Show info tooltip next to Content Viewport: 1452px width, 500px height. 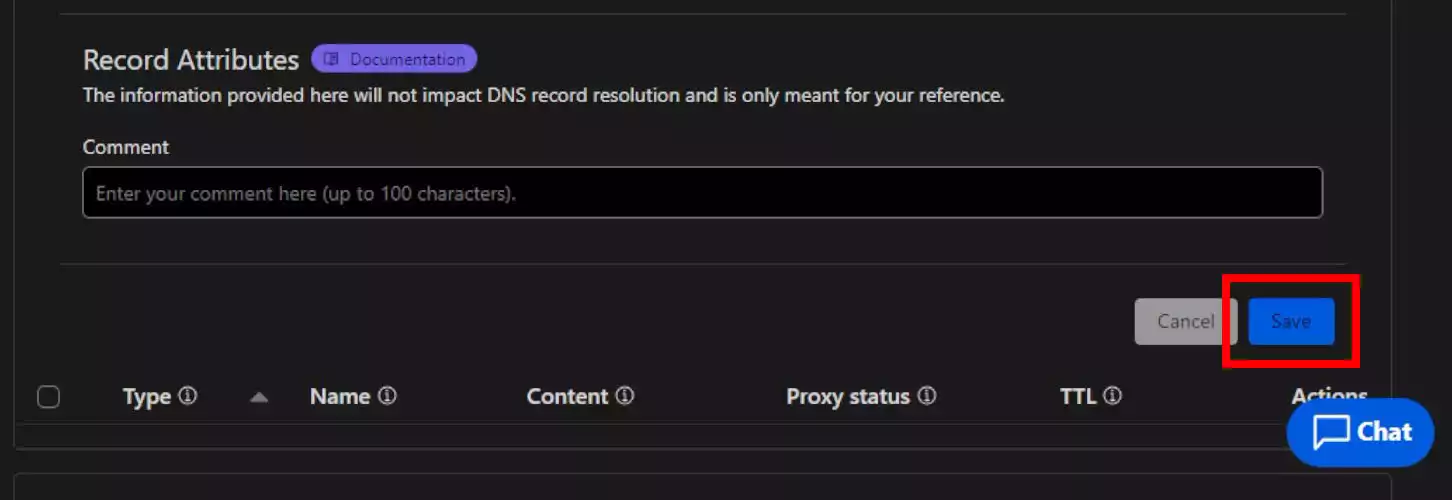625,396
